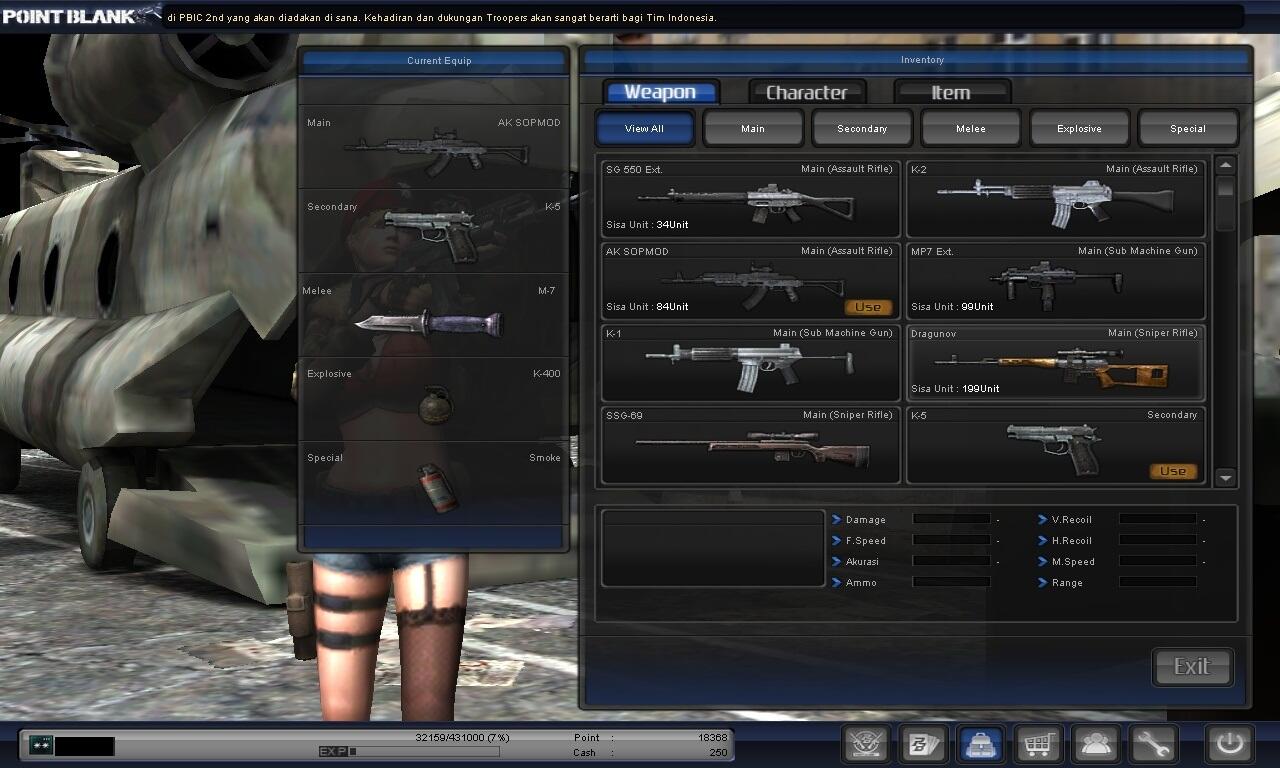Select the Smoke special equip slot

(434, 483)
